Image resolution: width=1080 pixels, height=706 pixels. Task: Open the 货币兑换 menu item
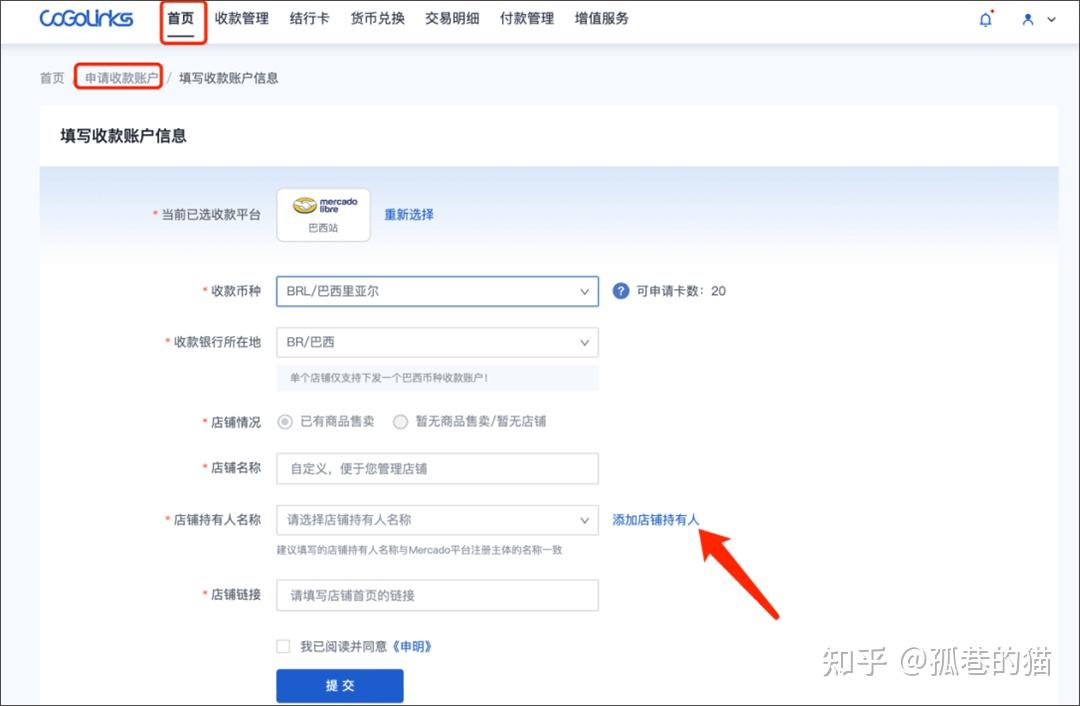377,17
